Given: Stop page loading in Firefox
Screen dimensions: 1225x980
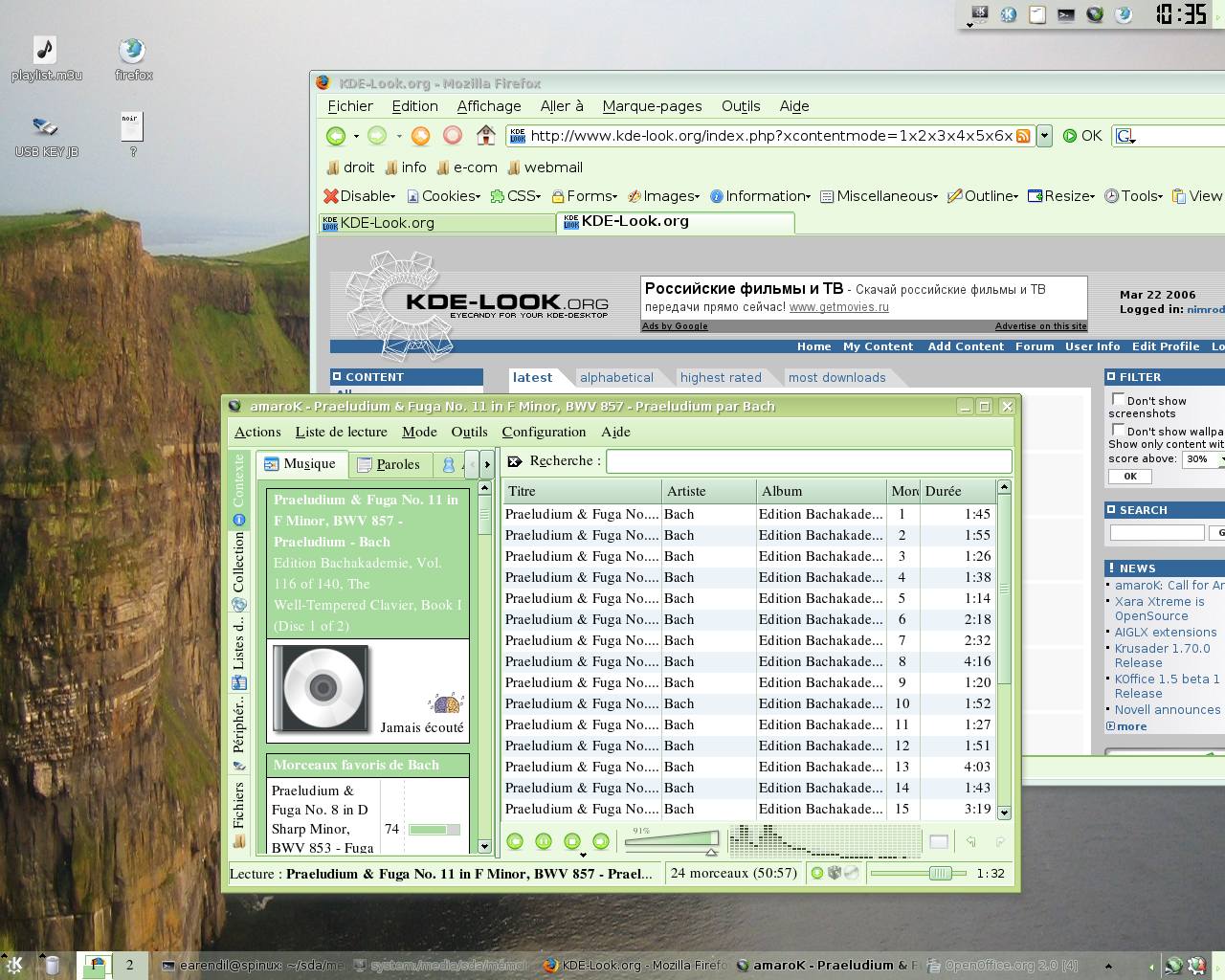Looking at the screenshot, I should pyautogui.click(x=453, y=136).
